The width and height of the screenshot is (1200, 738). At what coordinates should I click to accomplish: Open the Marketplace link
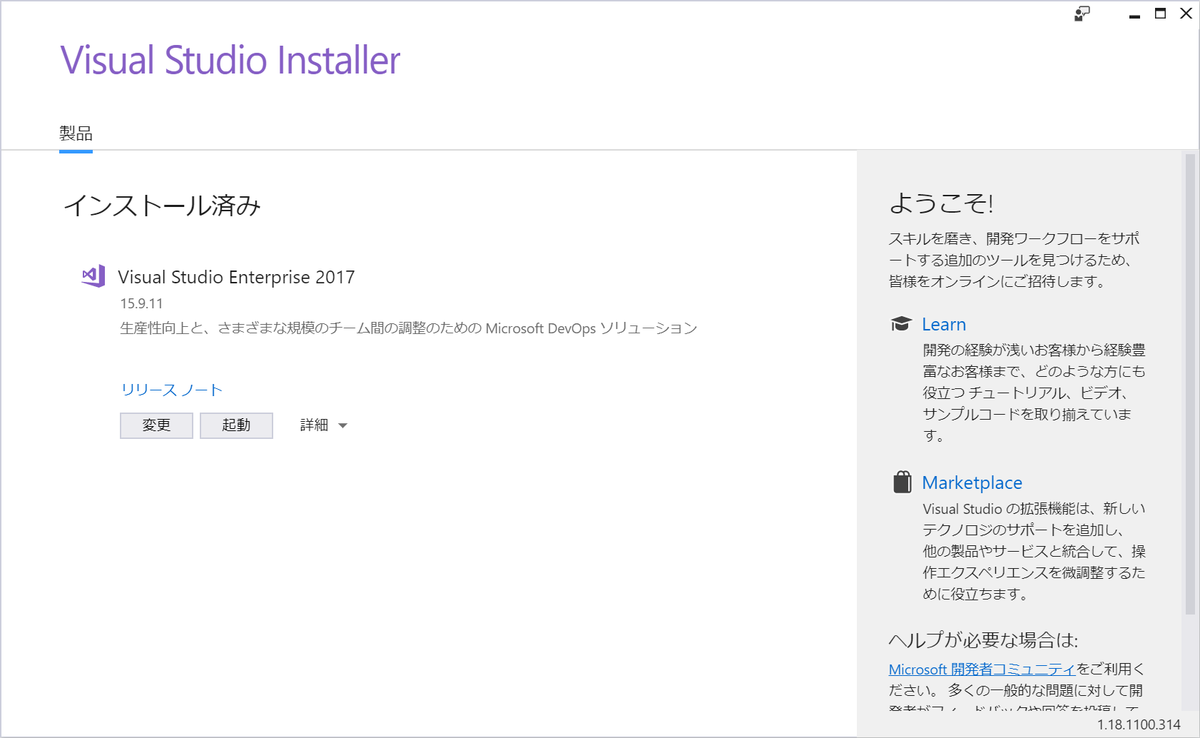tap(972, 482)
